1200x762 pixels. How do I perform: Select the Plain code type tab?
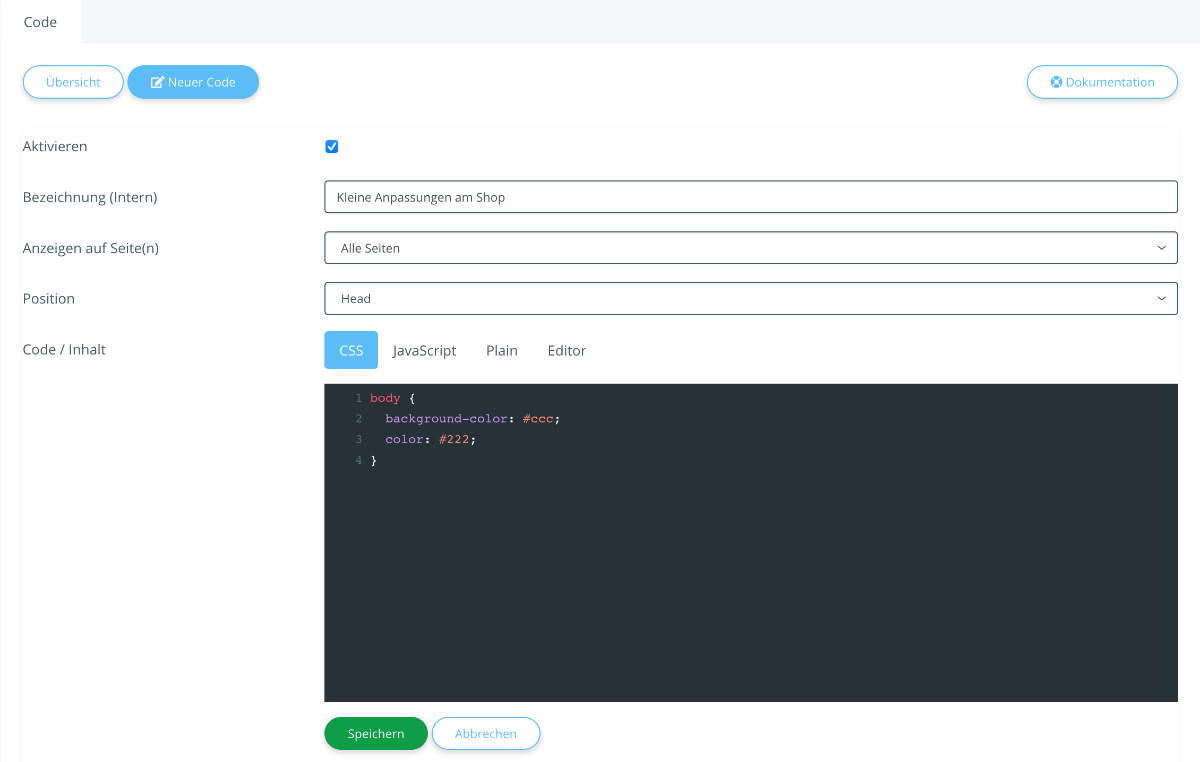pyautogui.click(x=502, y=350)
